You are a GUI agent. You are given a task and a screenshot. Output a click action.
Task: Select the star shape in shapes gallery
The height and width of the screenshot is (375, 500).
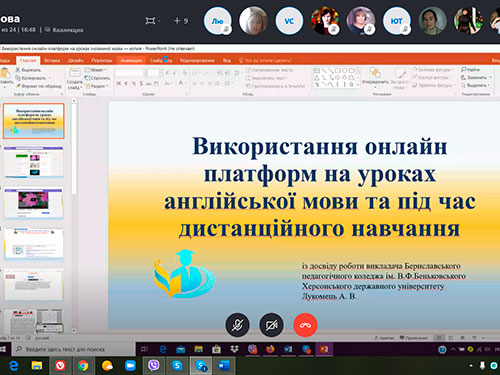tap(351, 84)
